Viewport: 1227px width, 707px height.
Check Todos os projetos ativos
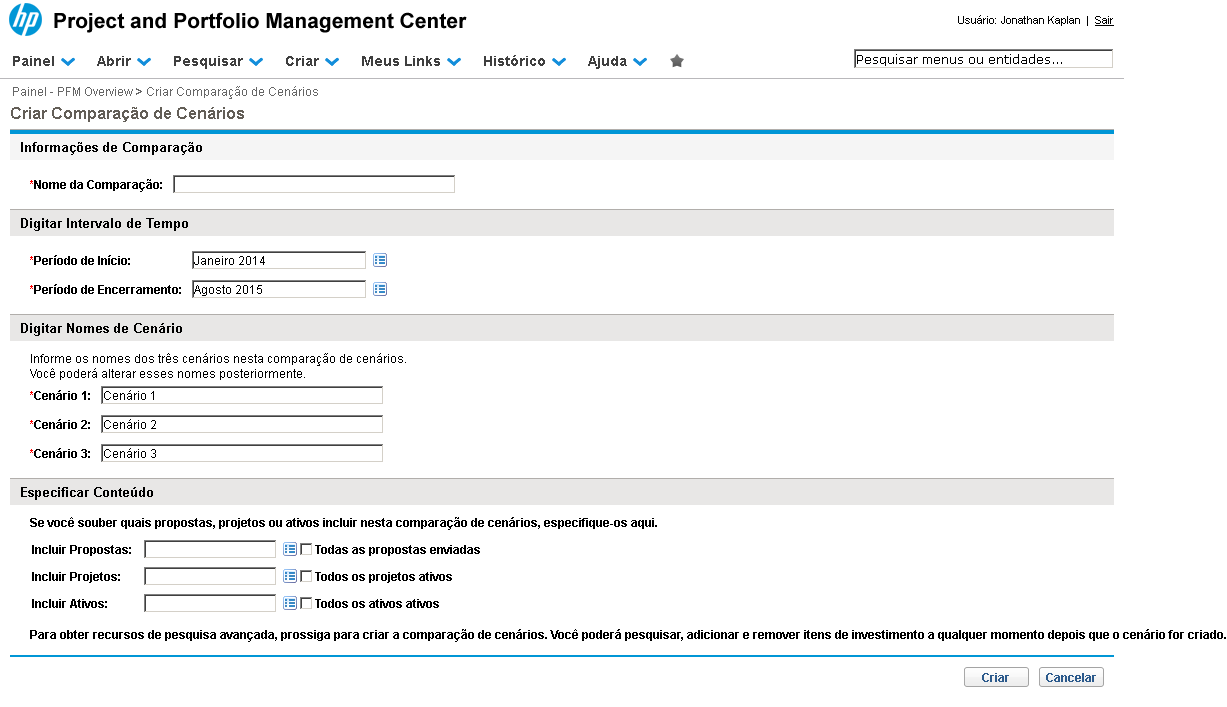307,577
